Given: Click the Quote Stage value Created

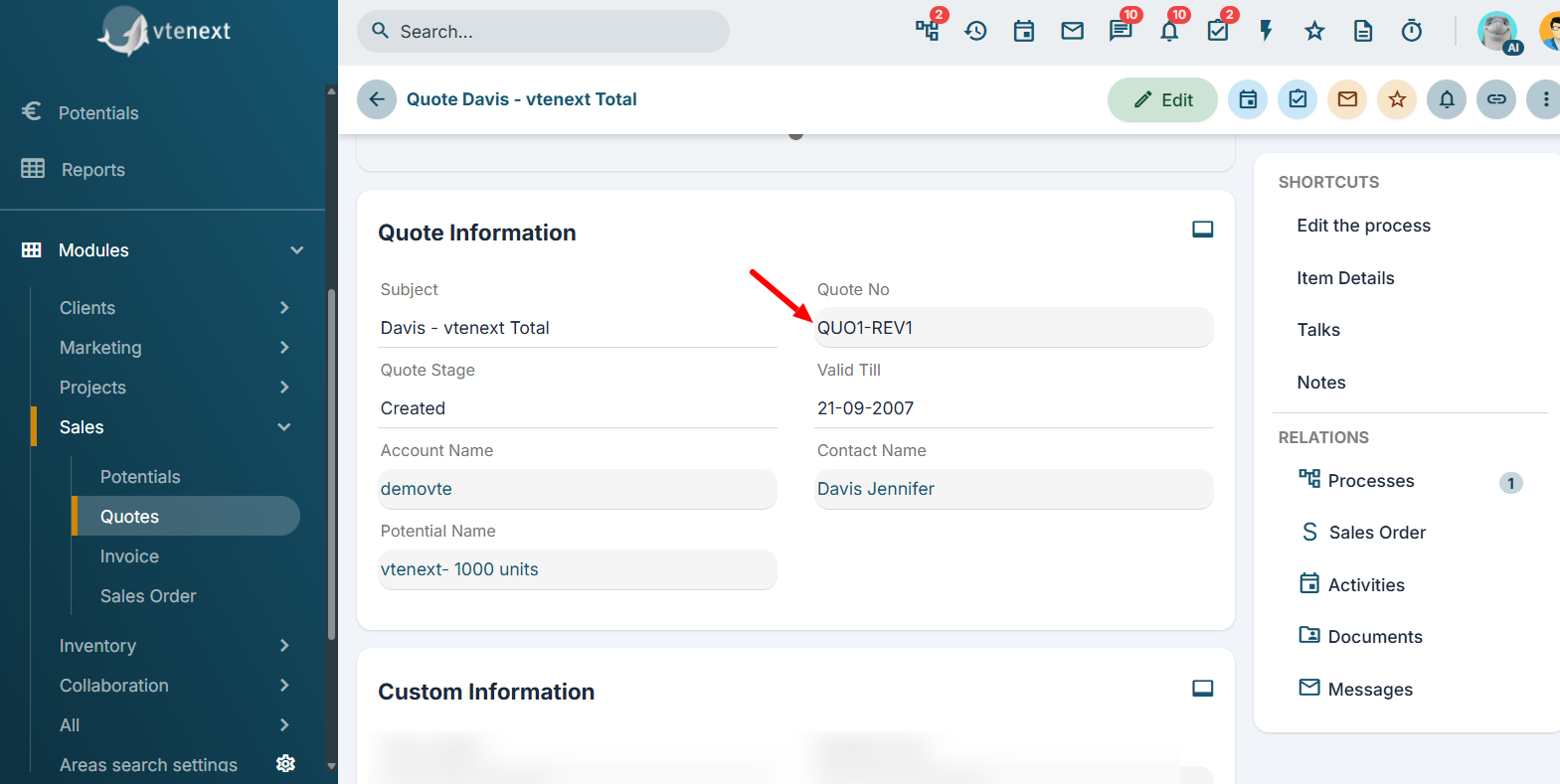Looking at the screenshot, I should click(x=413, y=408).
